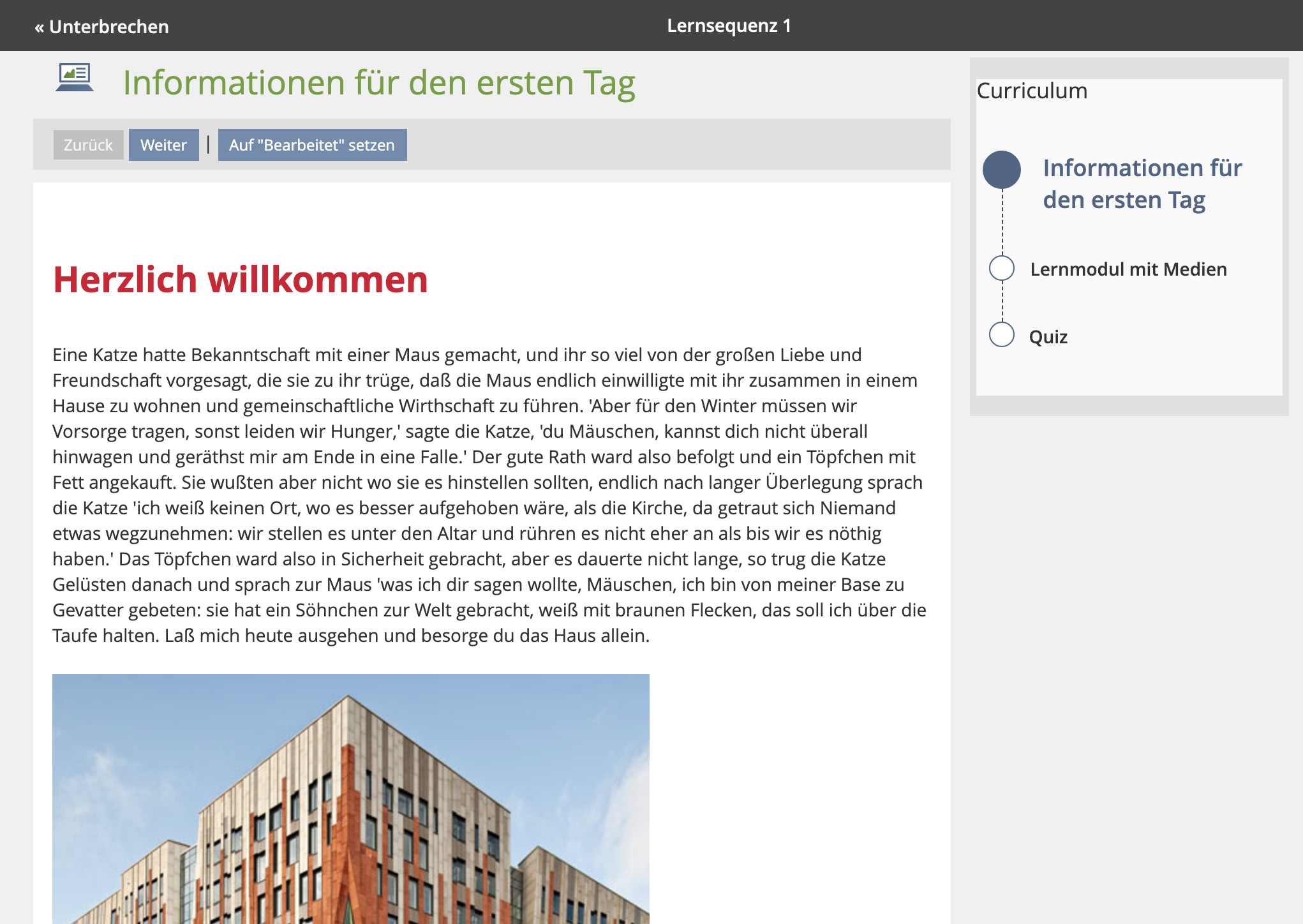Click « Unterbrechen to suspend sequence
This screenshot has width=1303, height=924.
point(102,26)
